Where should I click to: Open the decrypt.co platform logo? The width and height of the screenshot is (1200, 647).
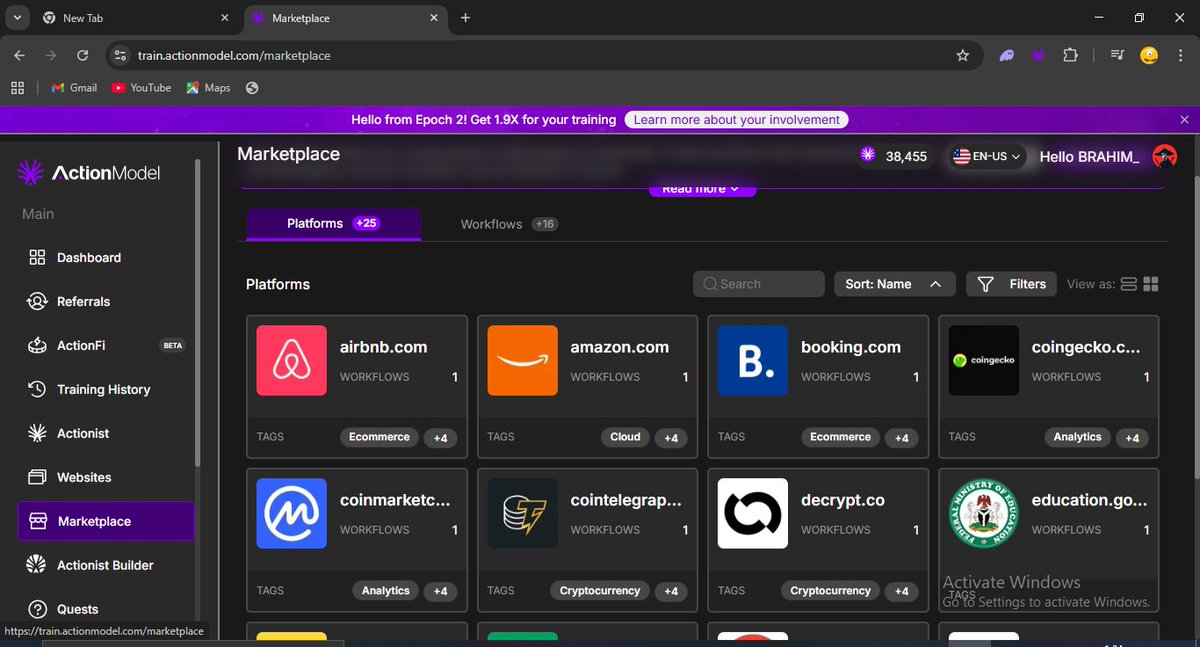[x=753, y=513]
